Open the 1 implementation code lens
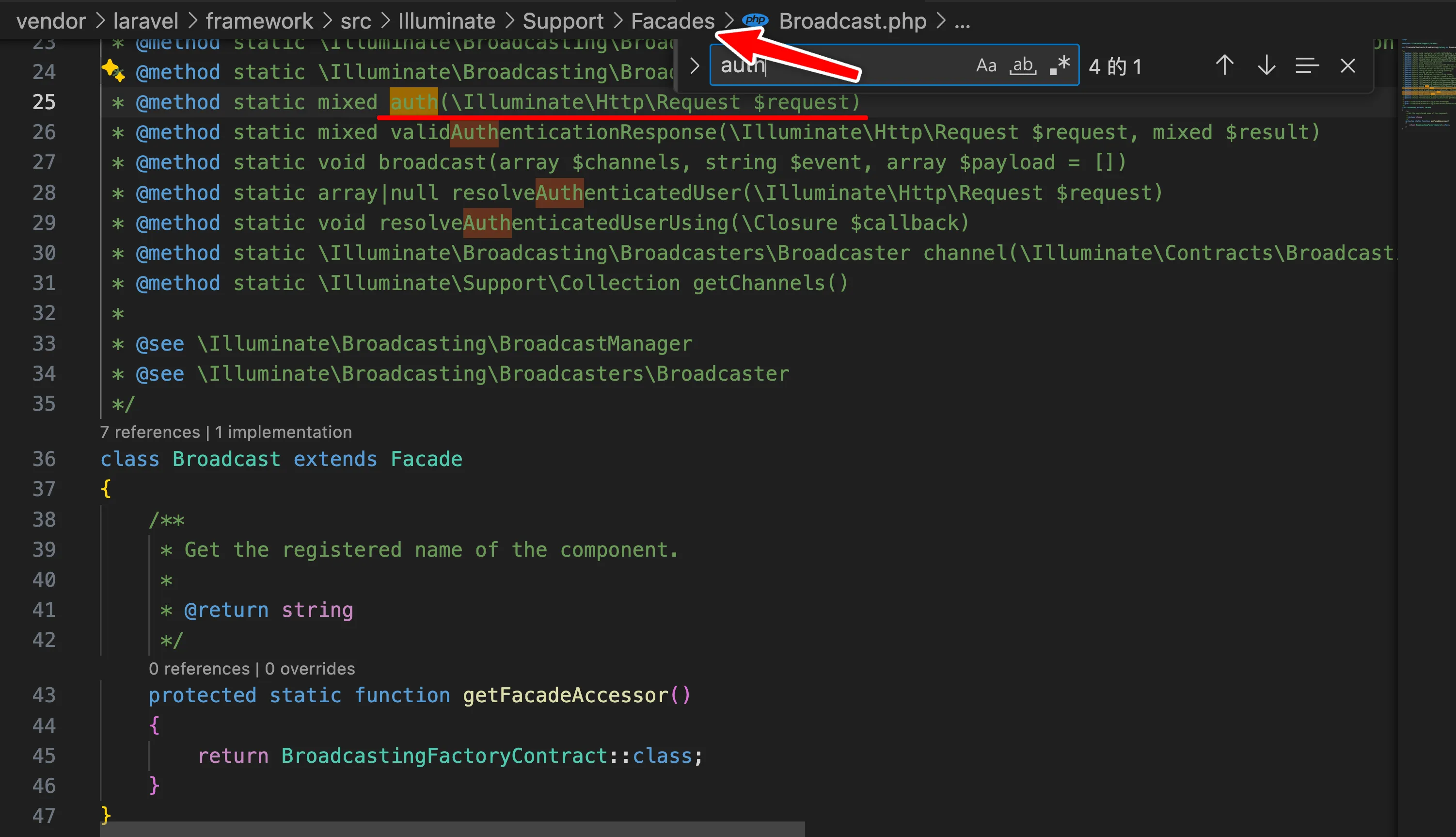1456x837 pixels. pyautogui.click(x=283, y=432)
